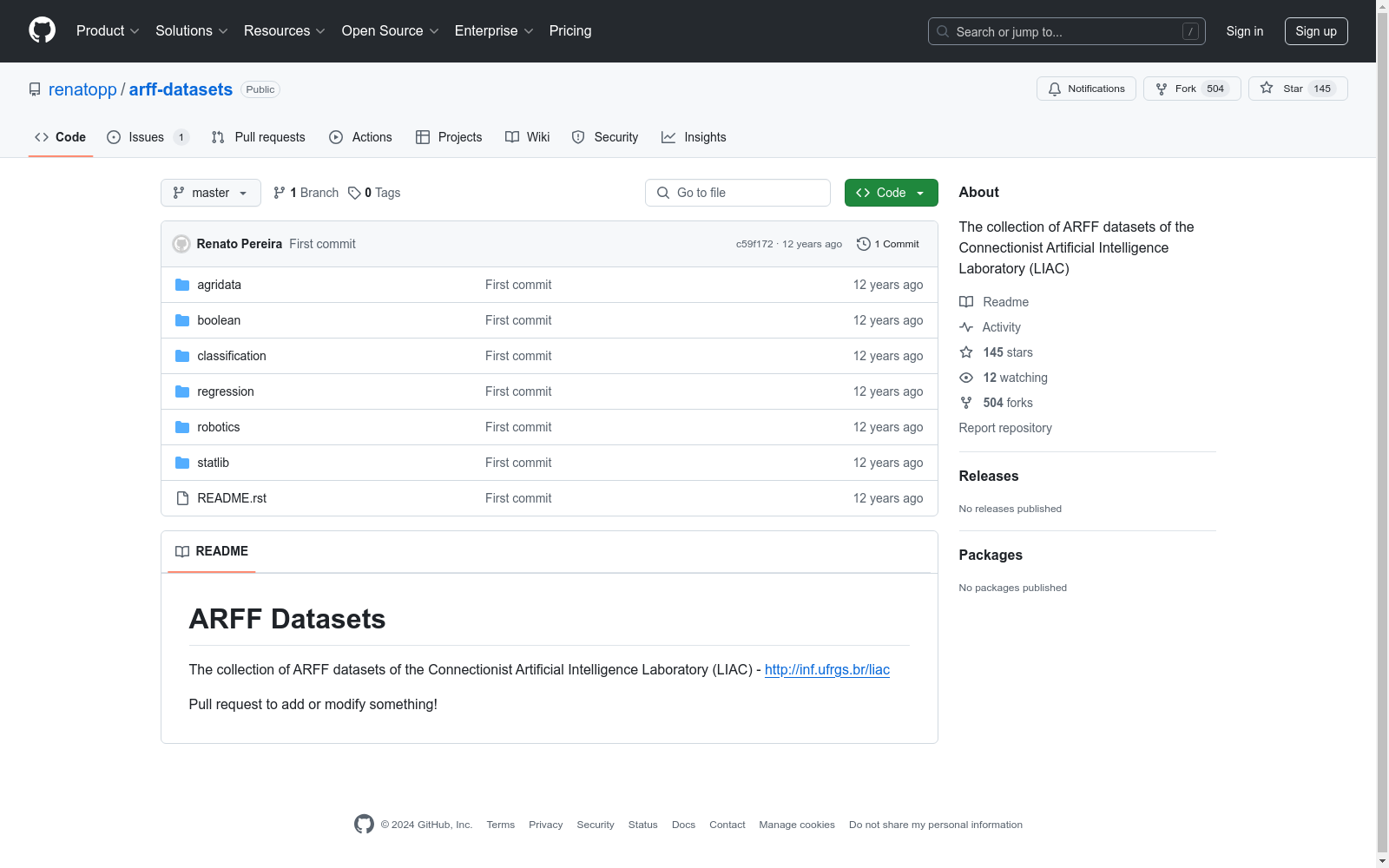Expand the Enterprise menu
This screenshot has height=868, width=1389.
point(494,31)
